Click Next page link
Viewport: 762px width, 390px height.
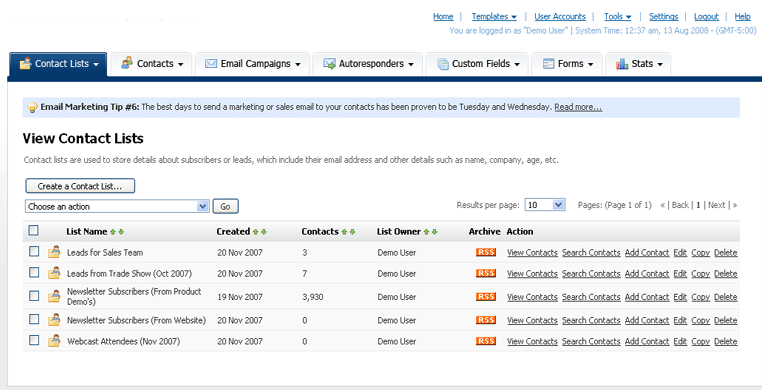tap(716, 205)
